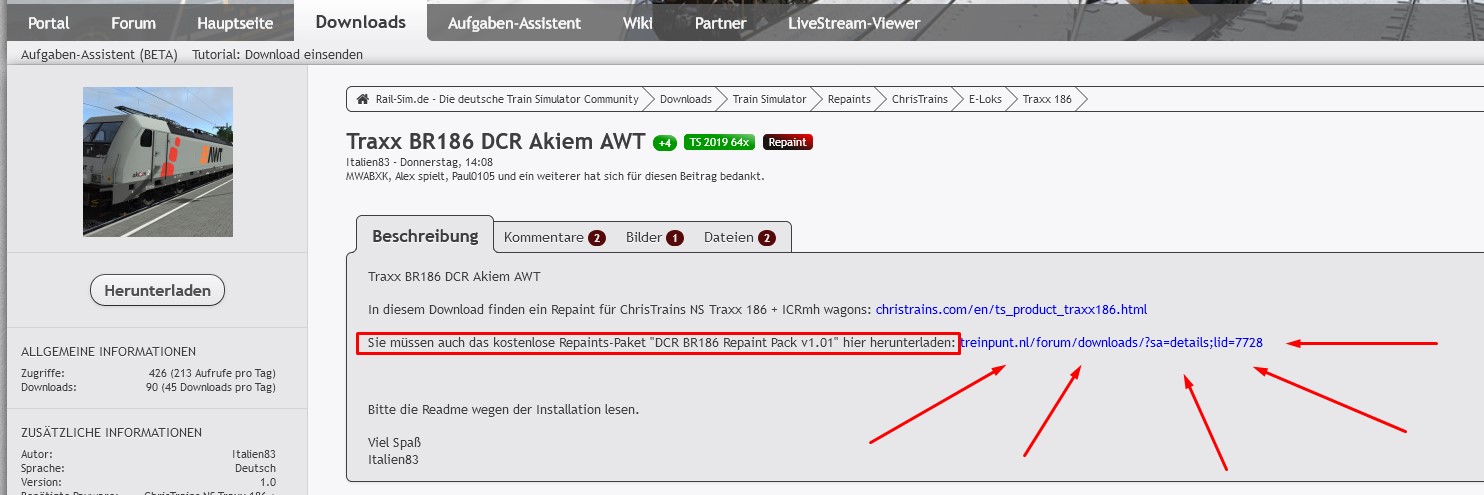Image resolution: width=1484 pixels, height=495 pixels.
Task: Switch to the Dateien tab
Action: coord(739,238)
